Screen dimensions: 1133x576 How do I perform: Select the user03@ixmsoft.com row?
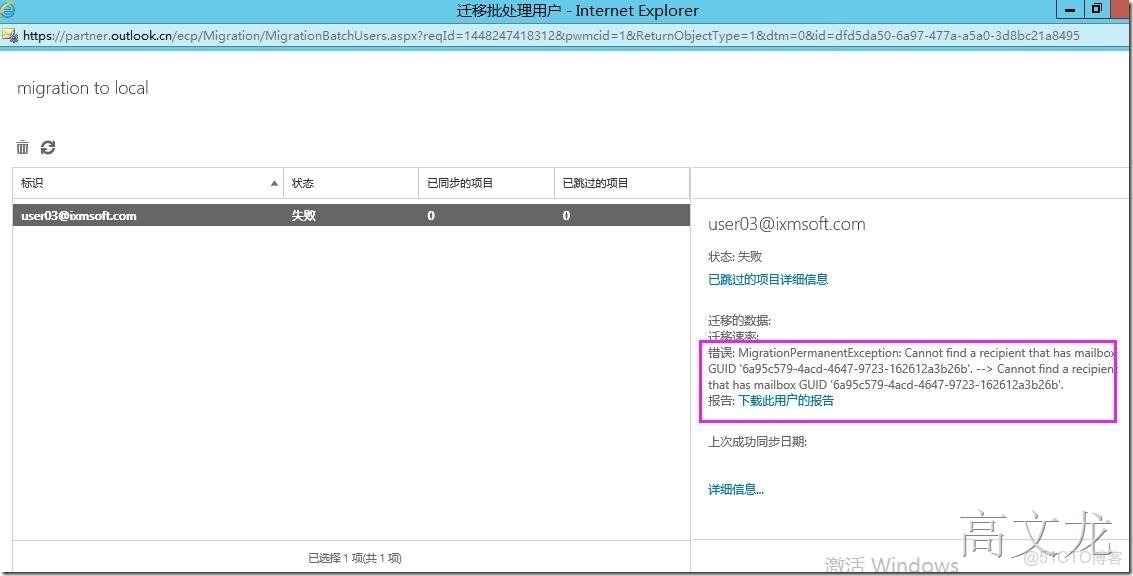click(x=150, y=215)
